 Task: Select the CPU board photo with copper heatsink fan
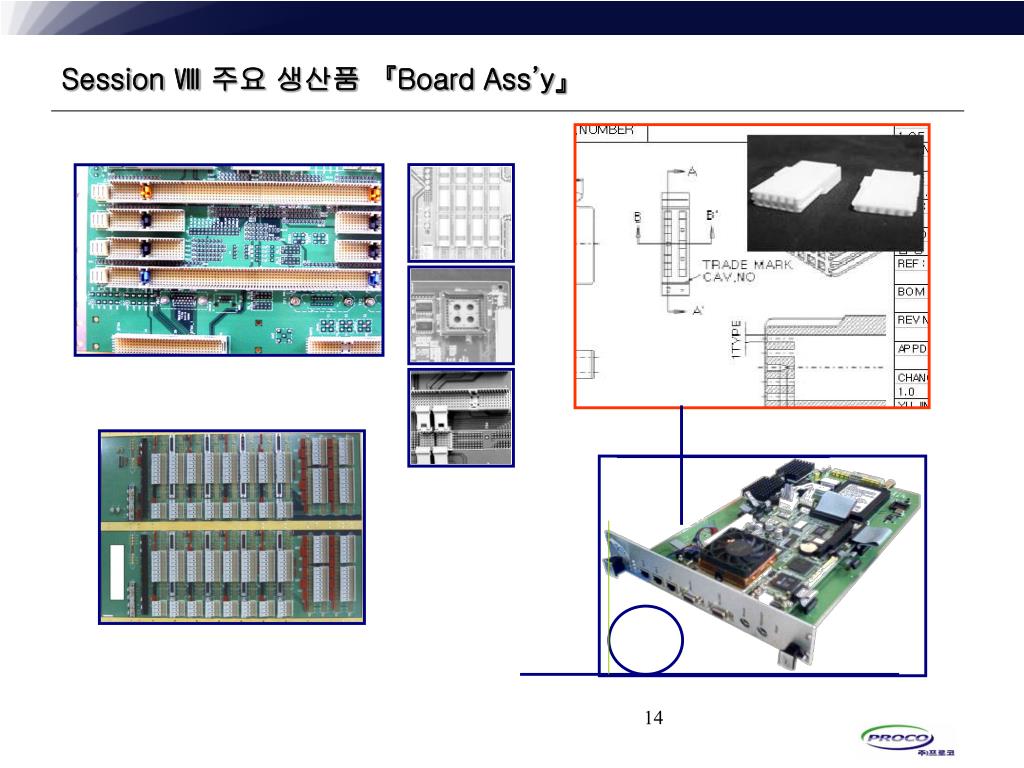pos(763,566)
